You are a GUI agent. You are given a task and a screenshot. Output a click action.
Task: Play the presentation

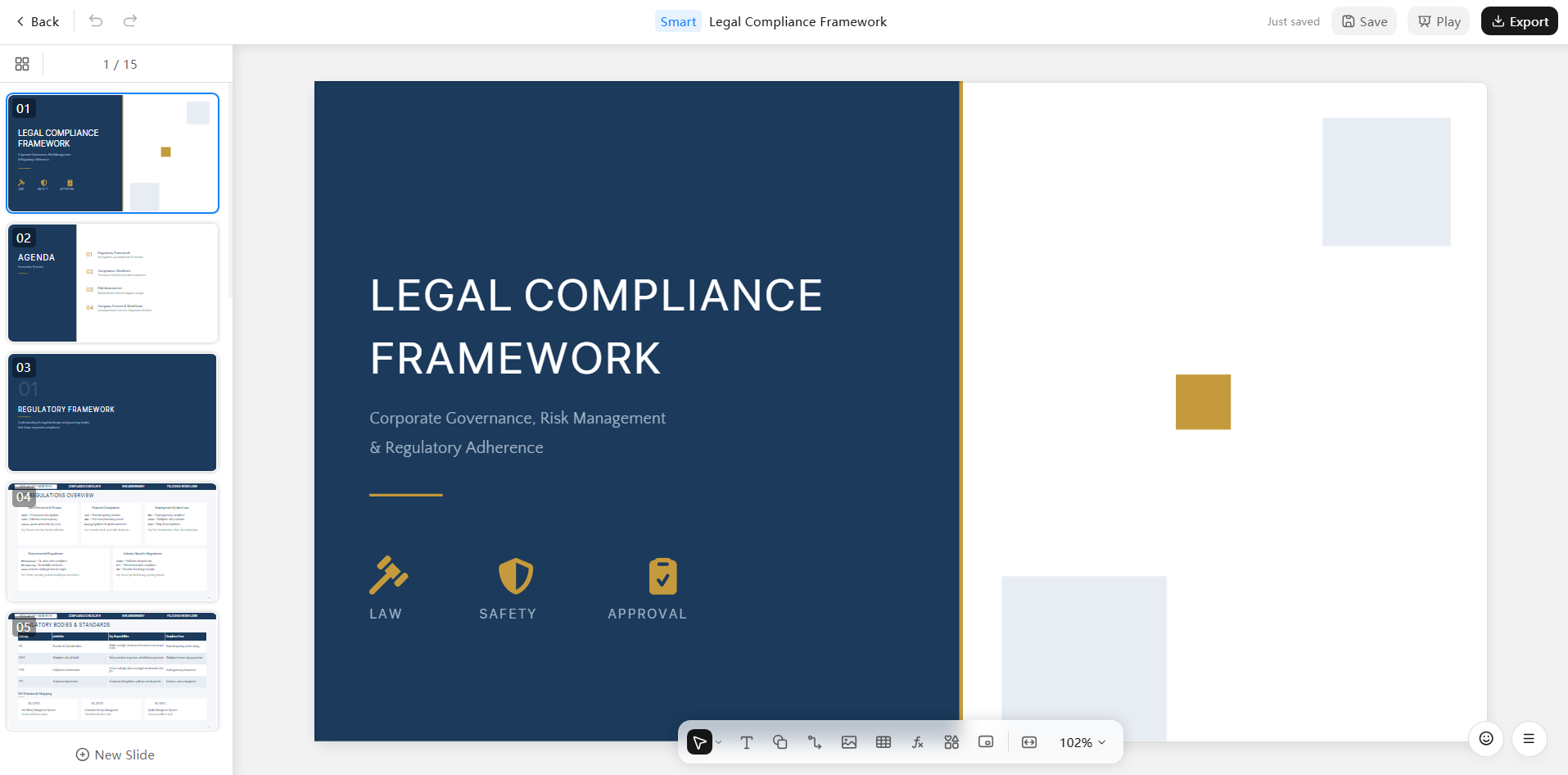point(1439,21)
